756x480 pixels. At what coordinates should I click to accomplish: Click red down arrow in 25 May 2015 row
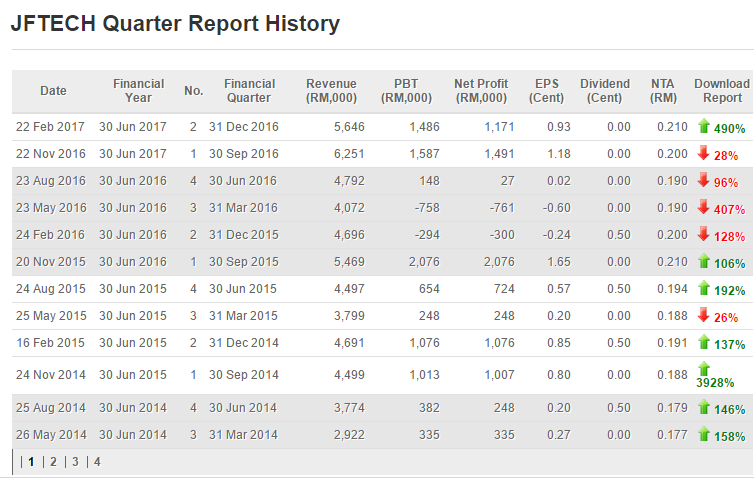[703, 315]
